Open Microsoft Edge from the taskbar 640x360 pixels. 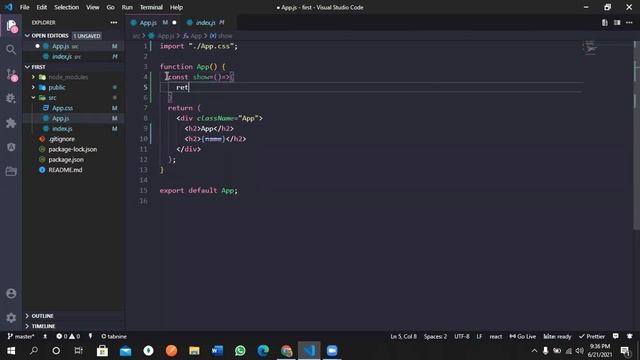263,351
